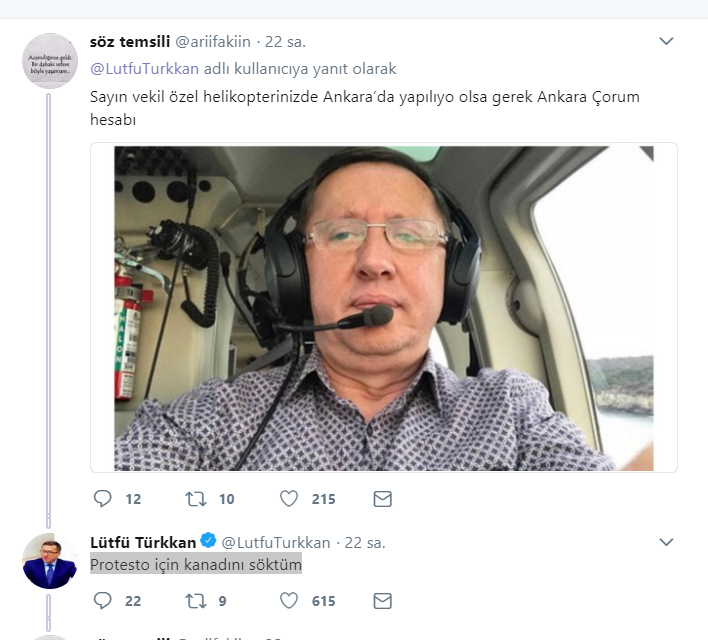708x640 pixels.
Task: Retweet Lütfü Türkkan's reply
Action: pyautogui.click(x=196, y=600)
